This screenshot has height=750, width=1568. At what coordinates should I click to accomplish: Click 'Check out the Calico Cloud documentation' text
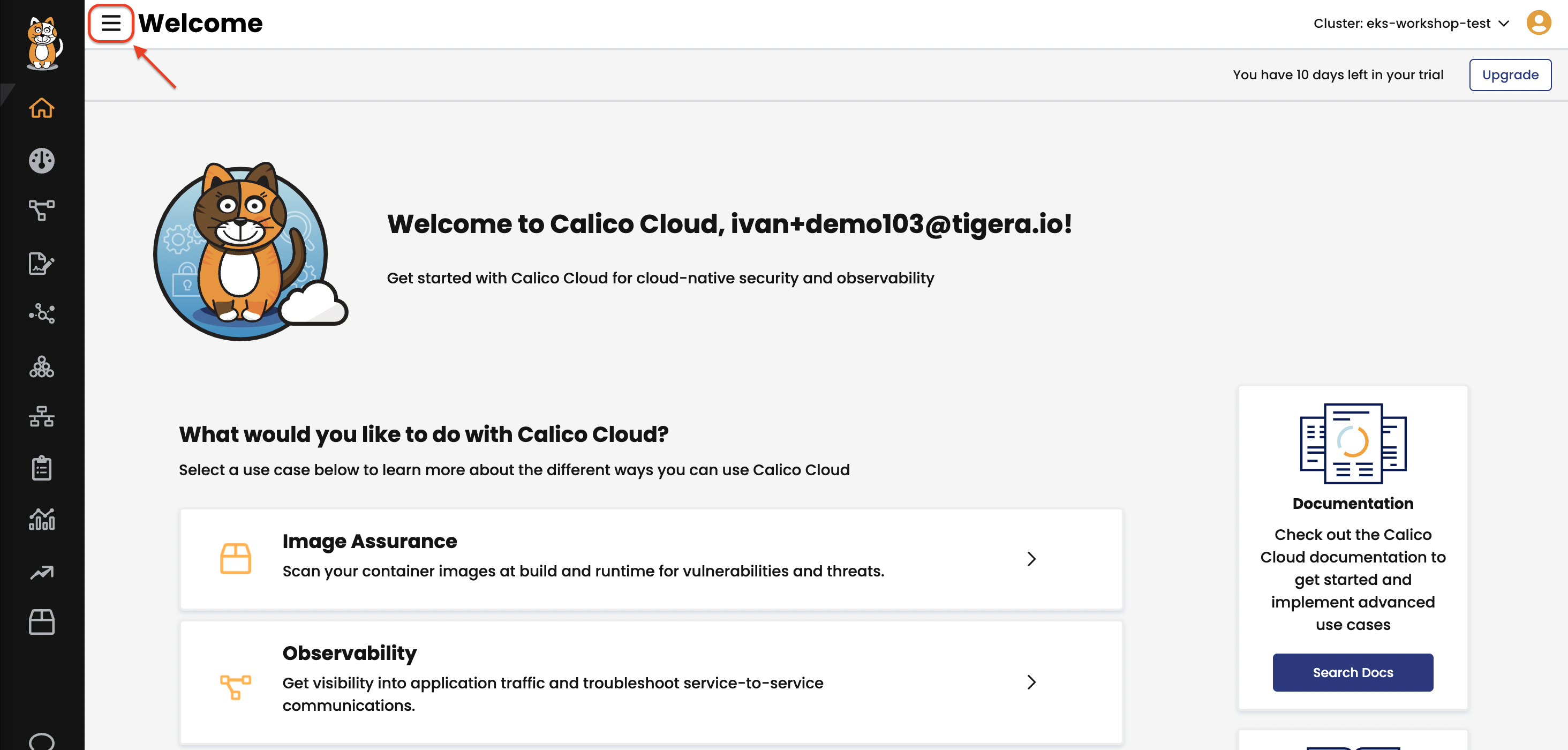click(1353, 580)
